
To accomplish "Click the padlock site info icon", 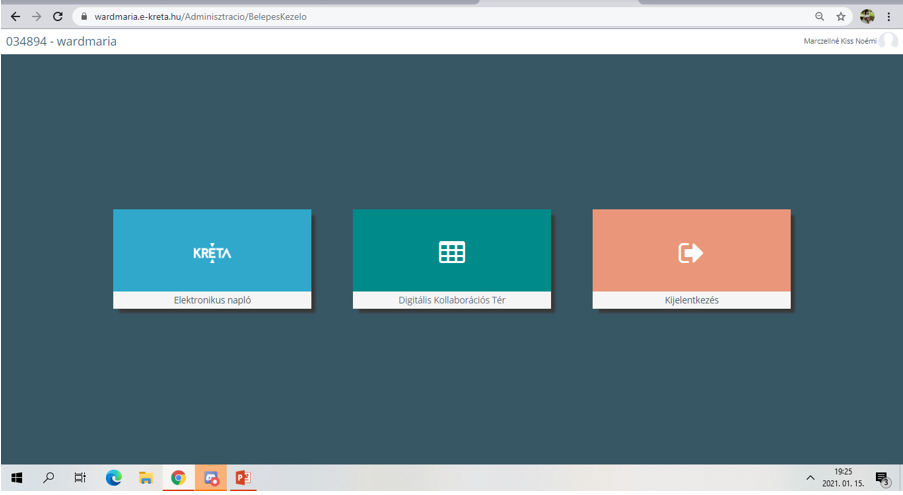I will coord(84,17).
